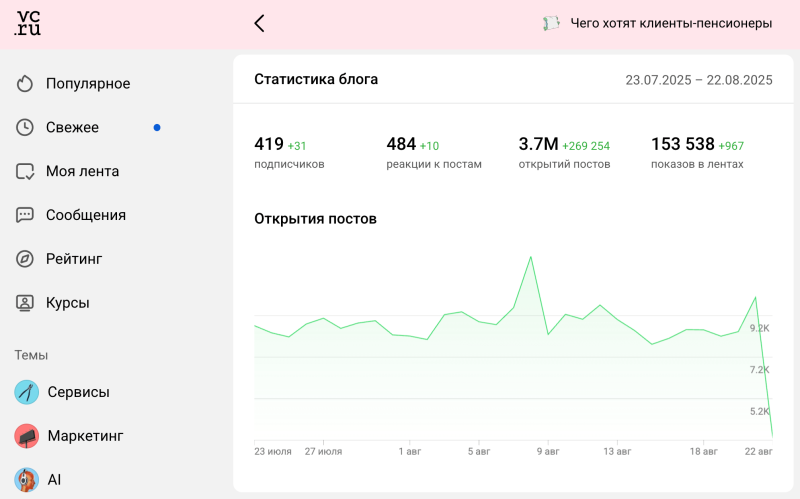Click the clock icon beside Свежее
This screenshot has height=499, width=800.
point(26,128)
